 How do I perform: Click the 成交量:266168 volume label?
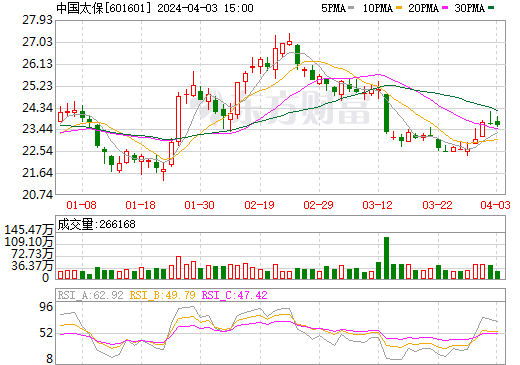coord(97,224)
